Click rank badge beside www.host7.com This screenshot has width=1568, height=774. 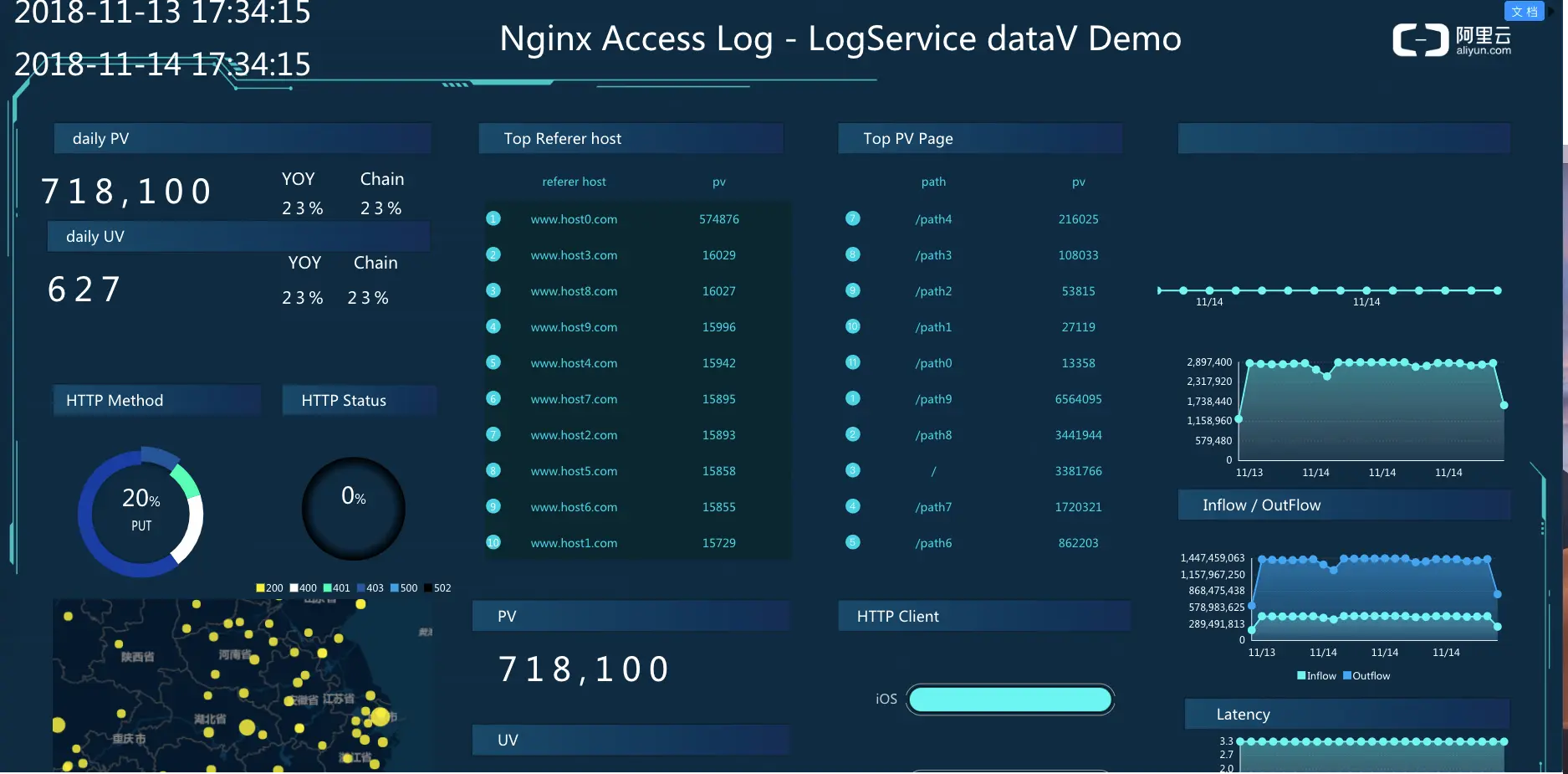coord(493,398)
